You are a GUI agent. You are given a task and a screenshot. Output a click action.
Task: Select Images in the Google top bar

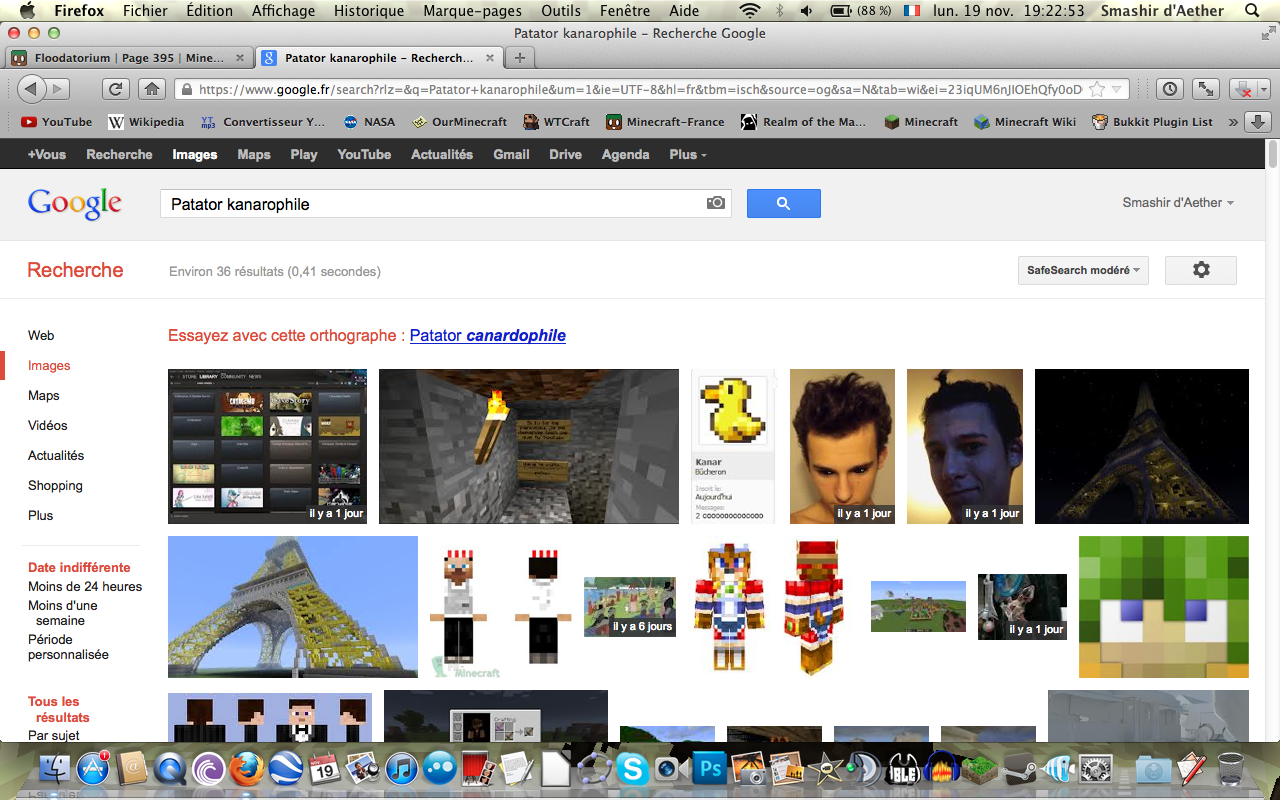point(195,154)
